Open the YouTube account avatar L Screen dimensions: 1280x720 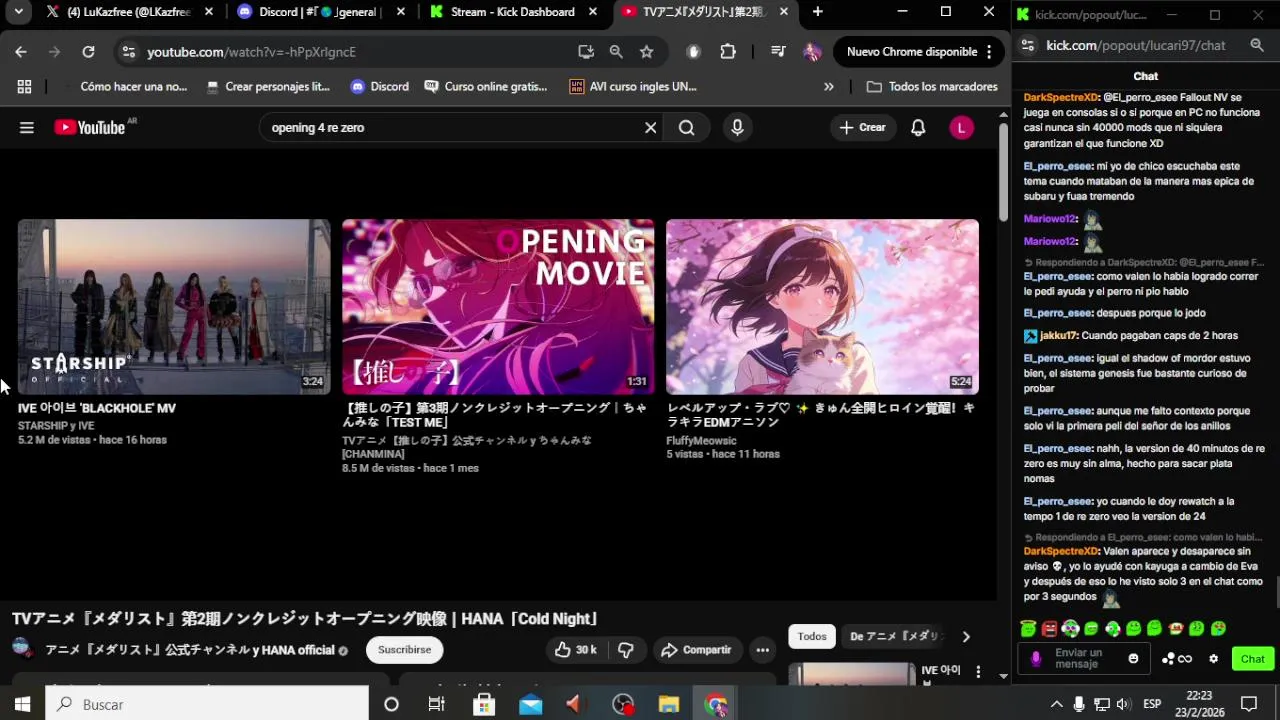pos(961,127)
